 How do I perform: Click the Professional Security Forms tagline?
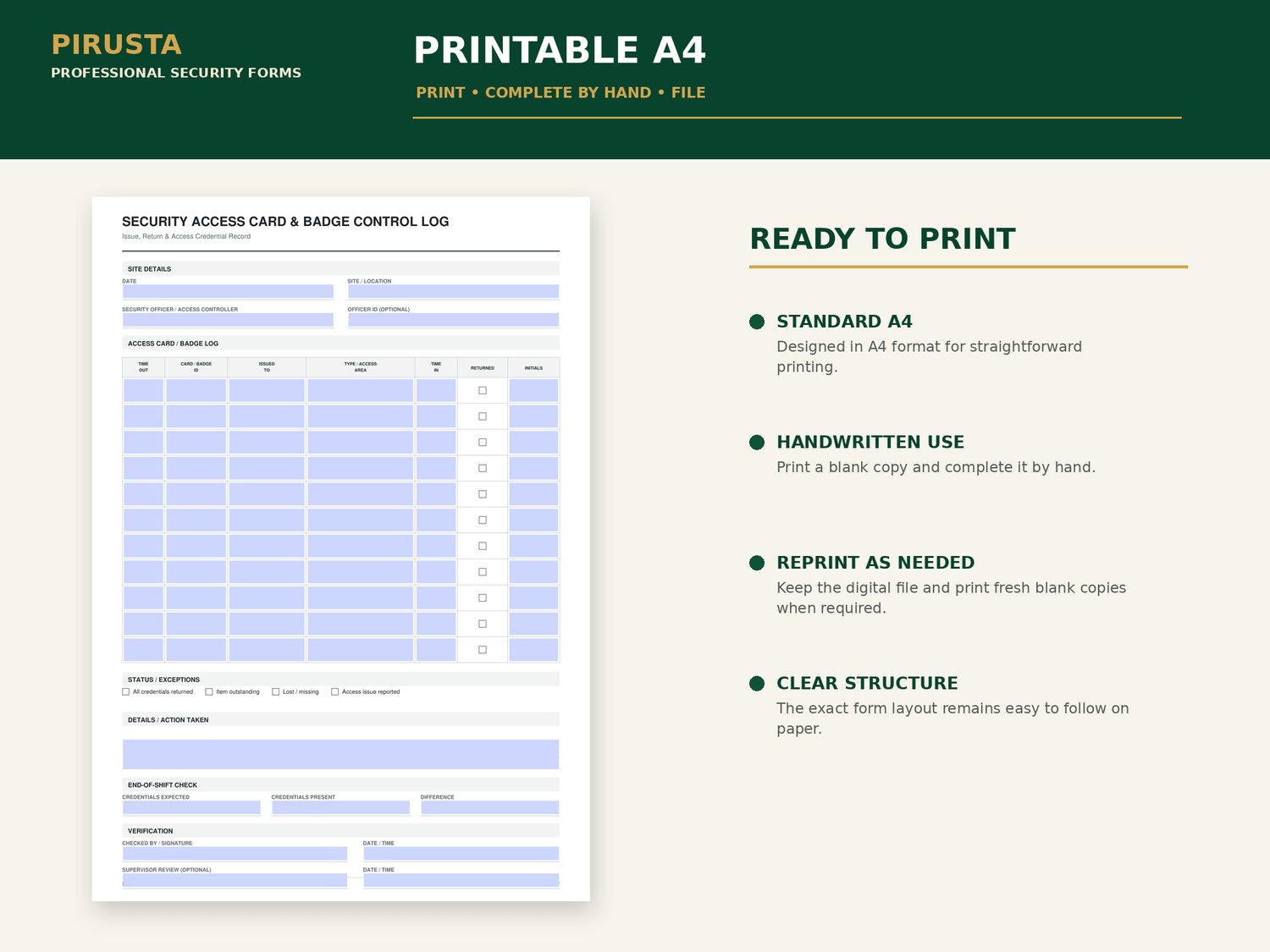point(176,73)
